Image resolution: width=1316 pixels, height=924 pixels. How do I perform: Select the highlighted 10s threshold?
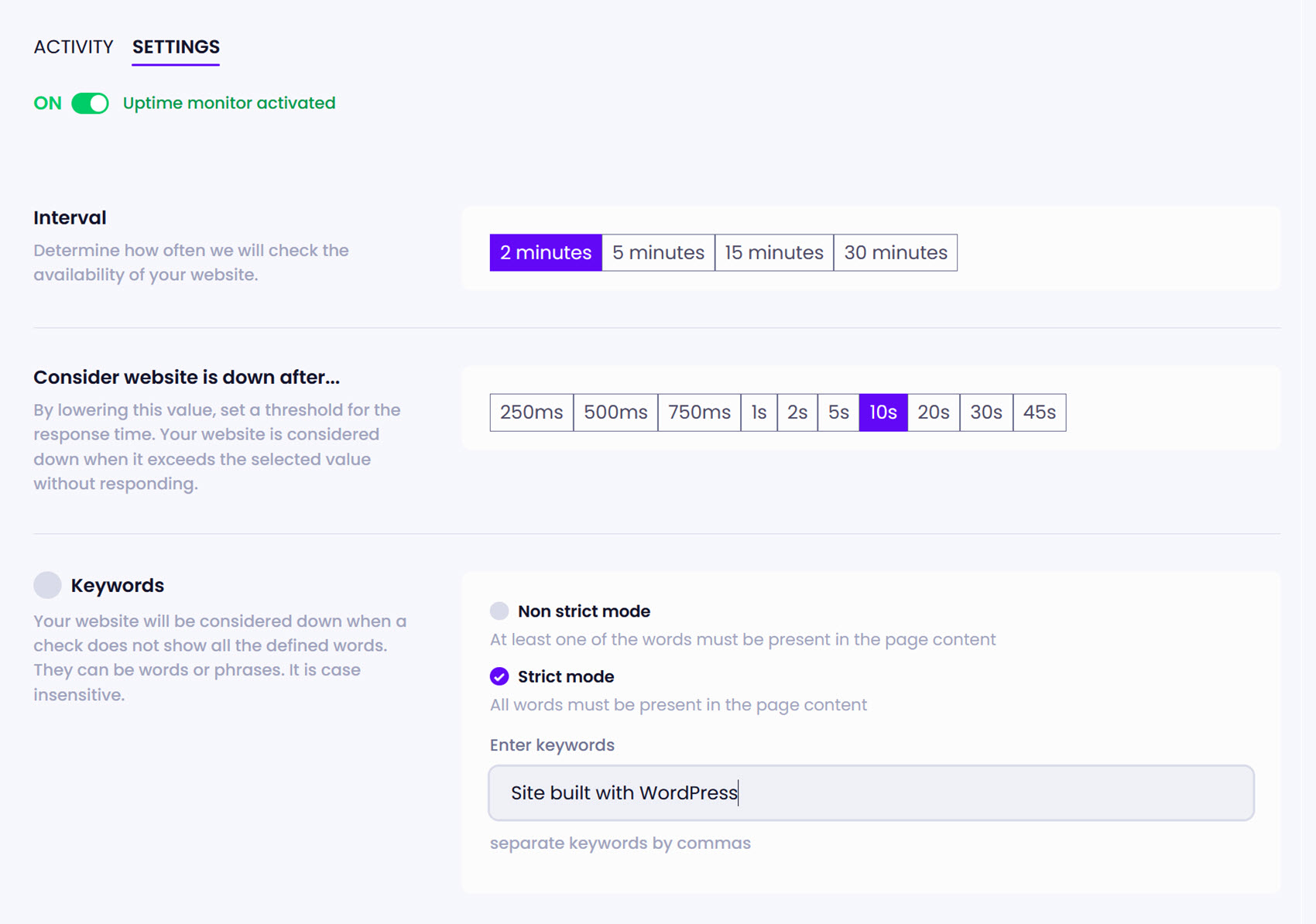[882, 412]
